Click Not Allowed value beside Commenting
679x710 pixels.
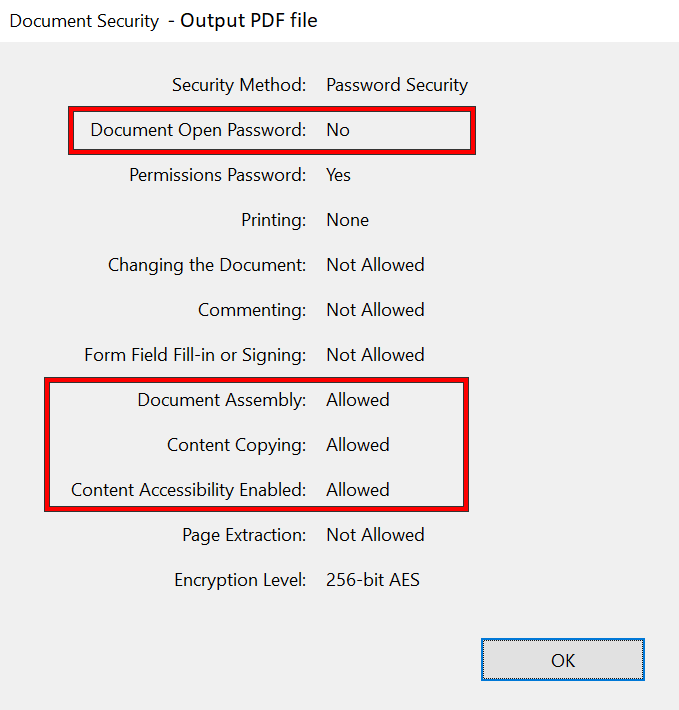[375, 310]
